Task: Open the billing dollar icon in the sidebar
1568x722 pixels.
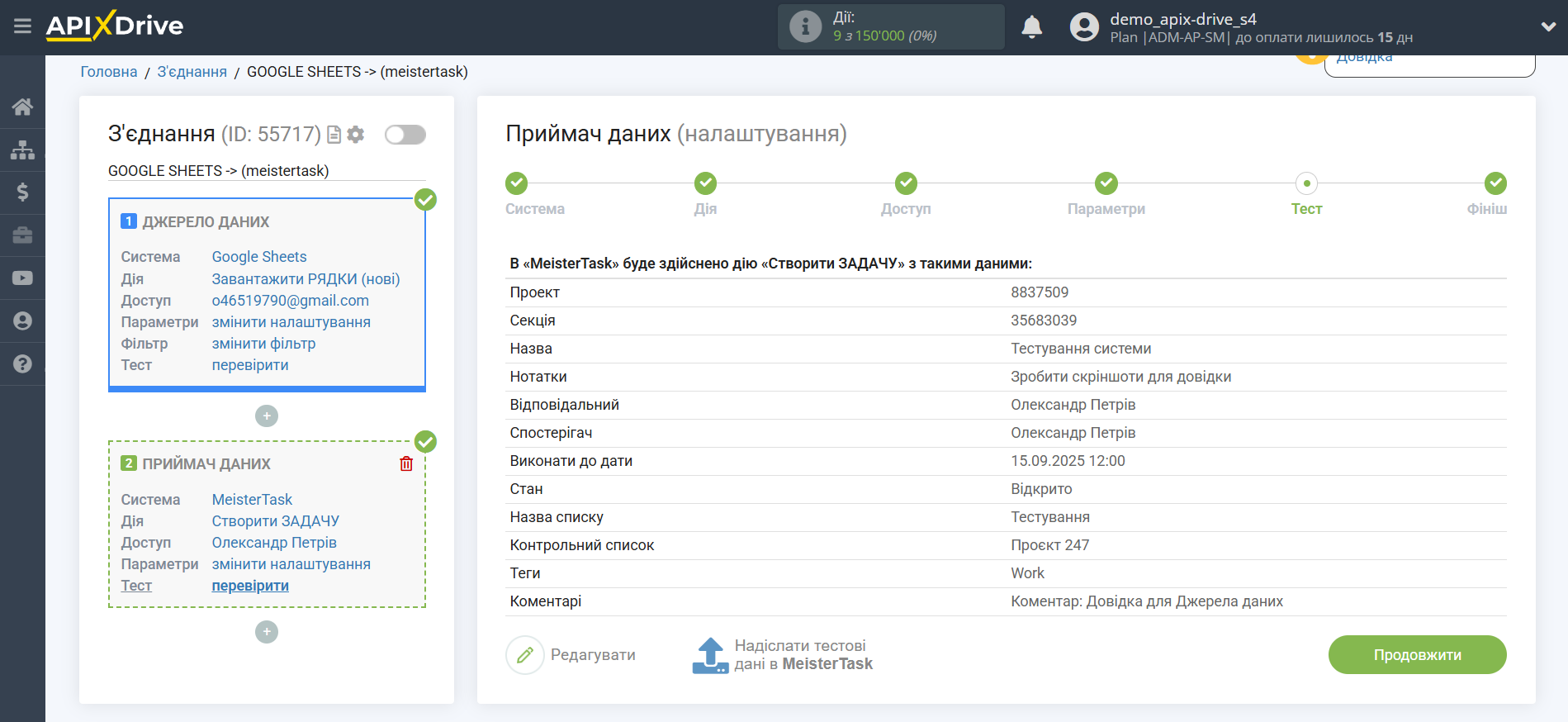Action: (22, 192)
